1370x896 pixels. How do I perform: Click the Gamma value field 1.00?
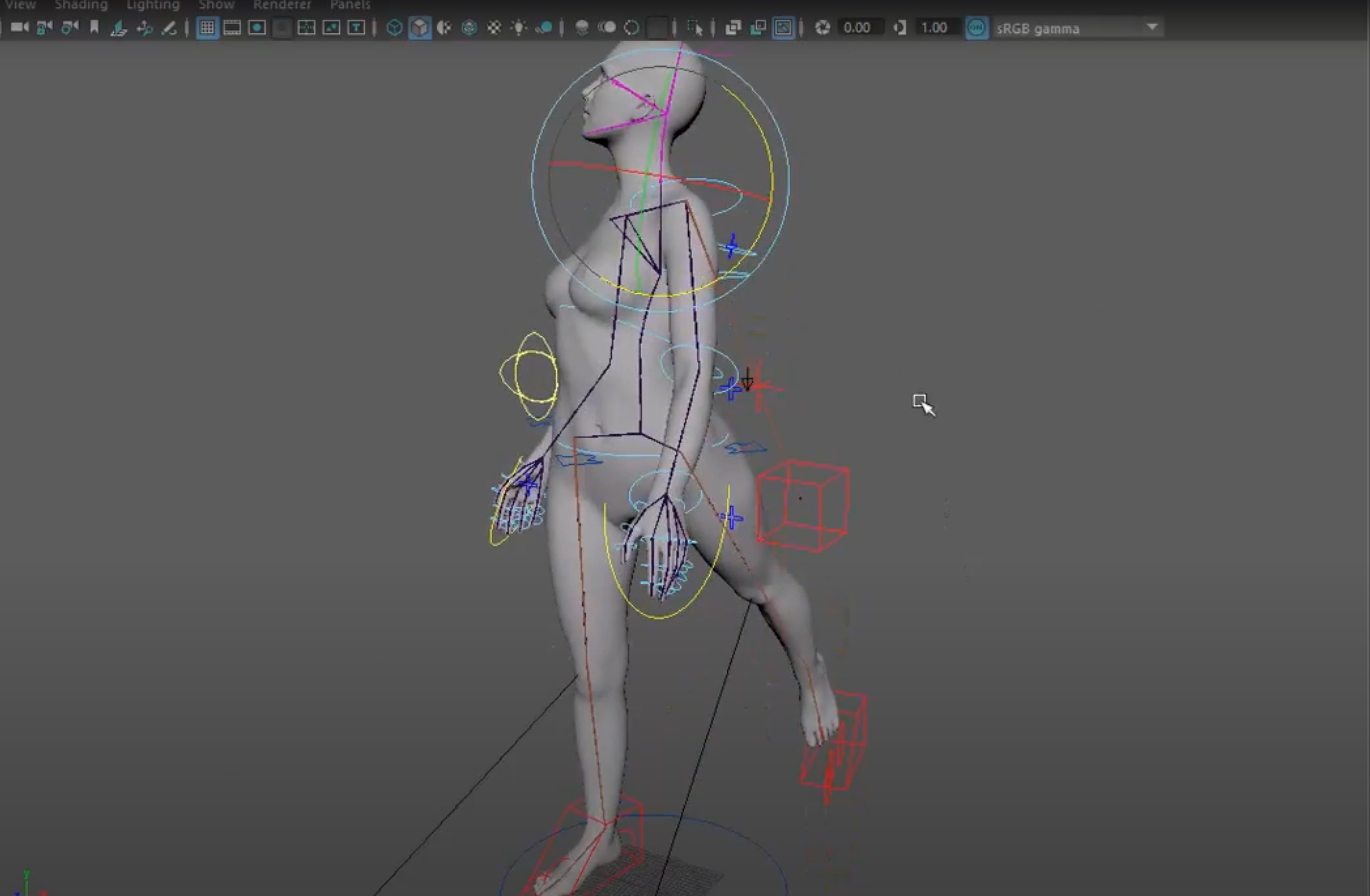tap(934, 27)
